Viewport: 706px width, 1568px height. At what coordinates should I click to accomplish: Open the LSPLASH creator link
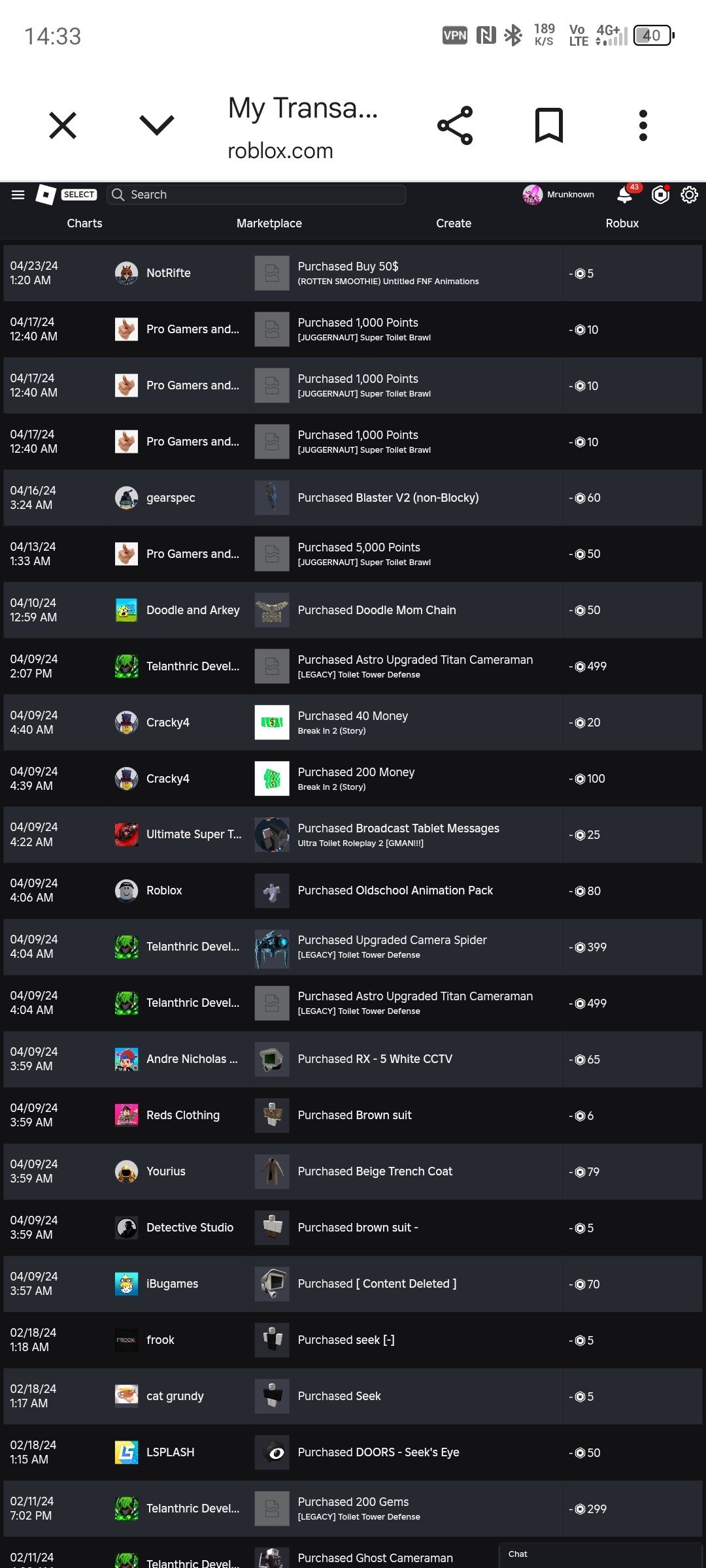point(171,1452)
